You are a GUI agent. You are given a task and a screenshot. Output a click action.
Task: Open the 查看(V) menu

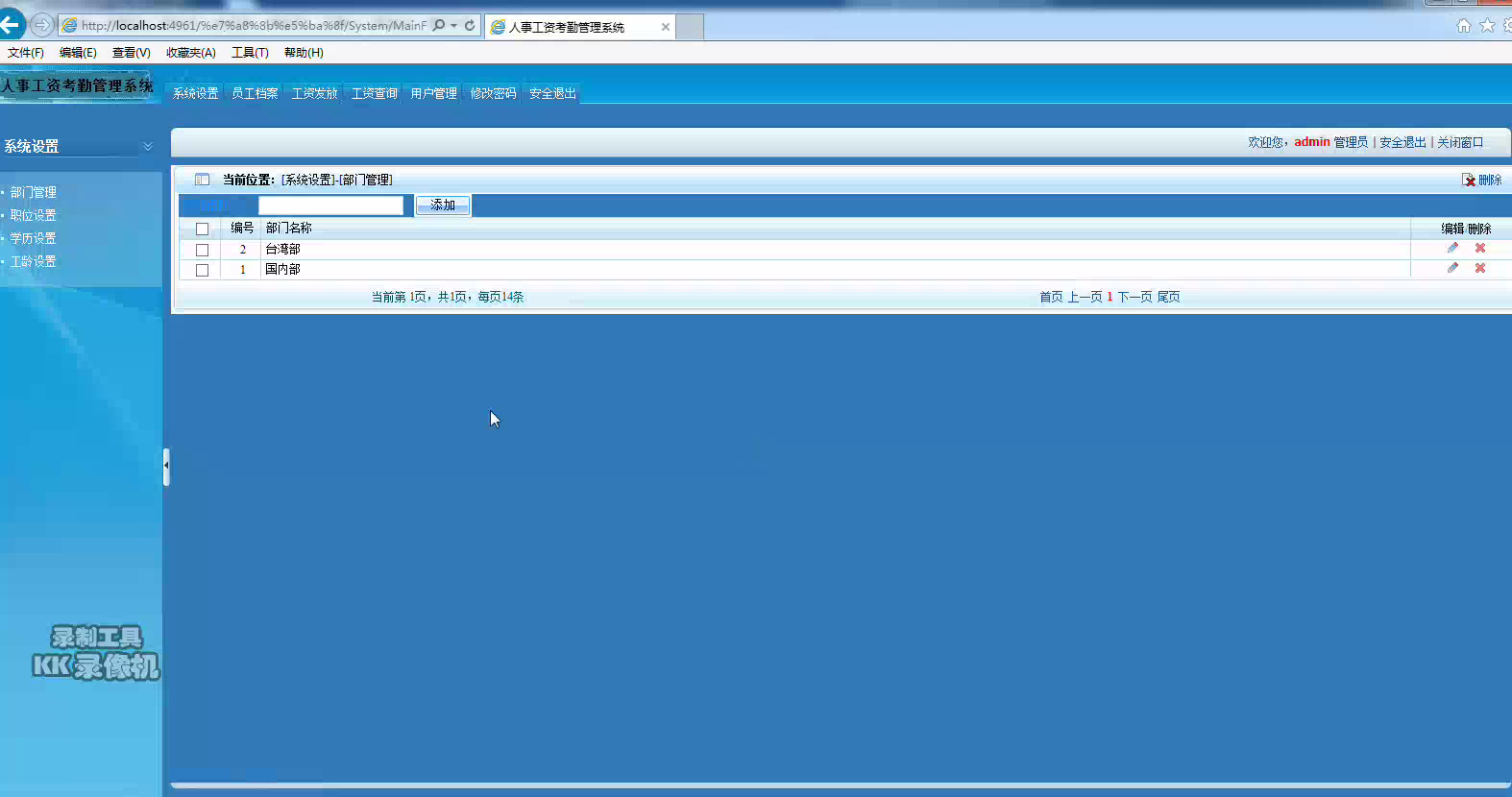coord(132,53)
